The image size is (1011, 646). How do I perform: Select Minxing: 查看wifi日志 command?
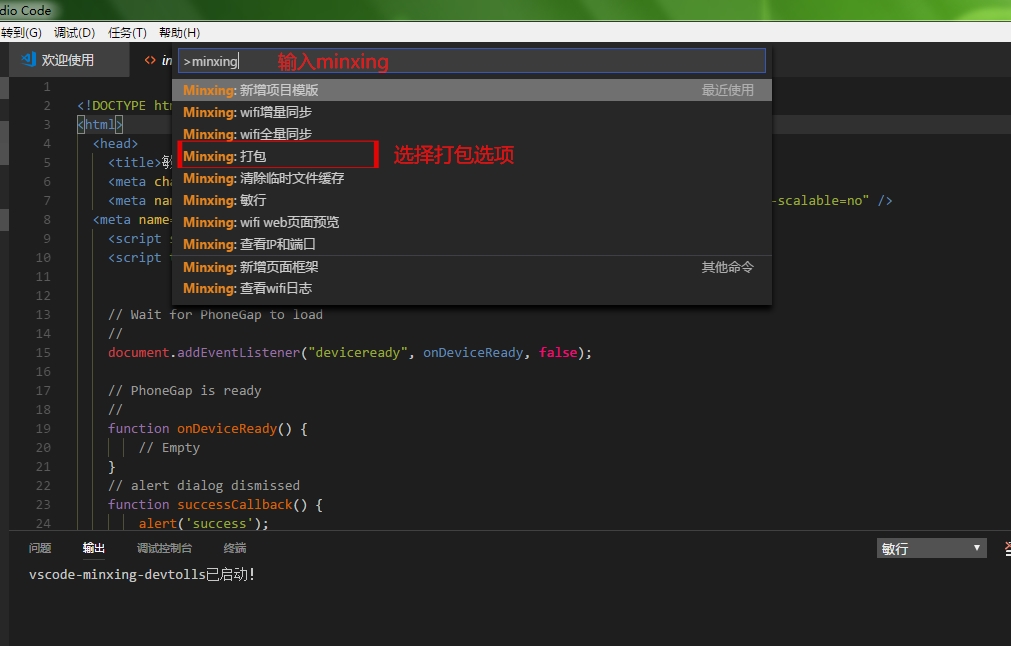point(471,288)
